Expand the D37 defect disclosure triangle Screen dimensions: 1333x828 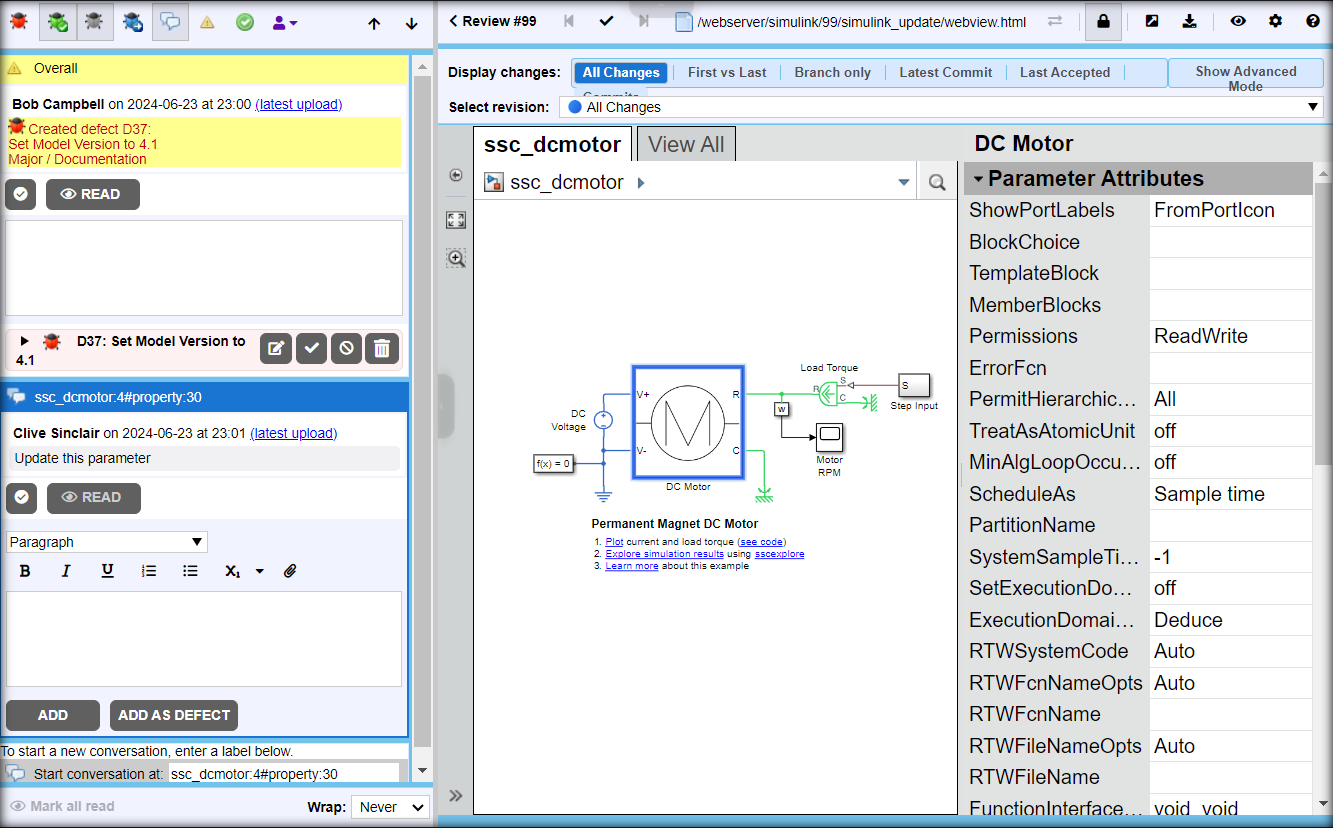click(25, 341)
